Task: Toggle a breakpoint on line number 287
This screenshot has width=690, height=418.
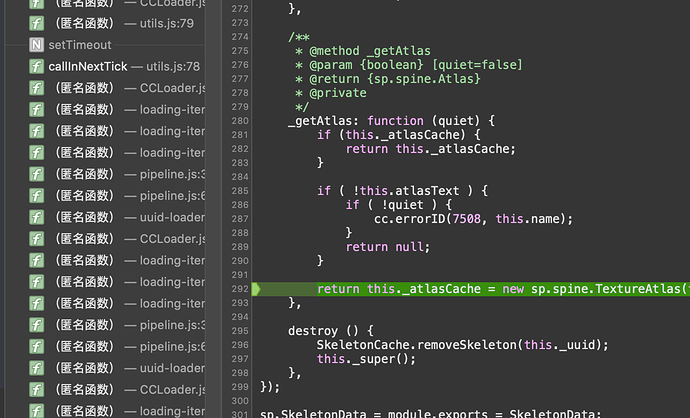Action: [240, 219]
